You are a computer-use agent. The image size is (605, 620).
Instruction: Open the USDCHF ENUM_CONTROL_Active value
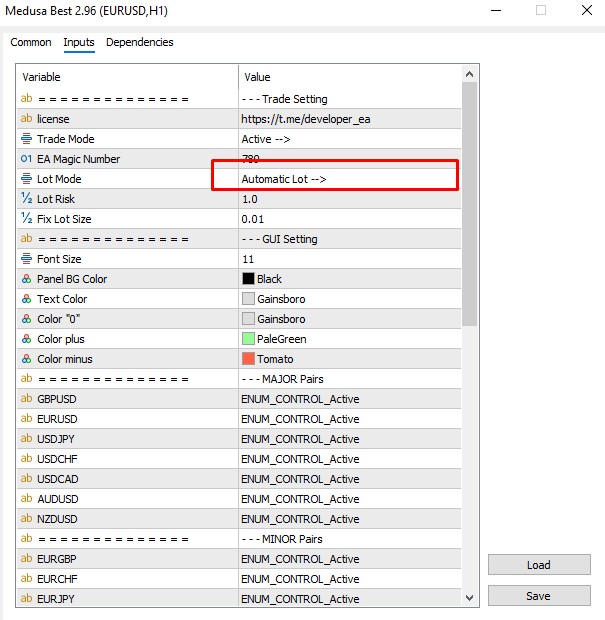(x=350, y=459)
